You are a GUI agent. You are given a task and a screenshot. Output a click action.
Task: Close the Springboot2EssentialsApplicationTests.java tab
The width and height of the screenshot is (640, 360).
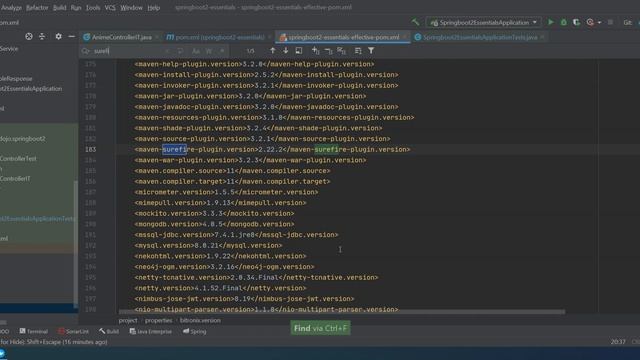click(542, 37)
